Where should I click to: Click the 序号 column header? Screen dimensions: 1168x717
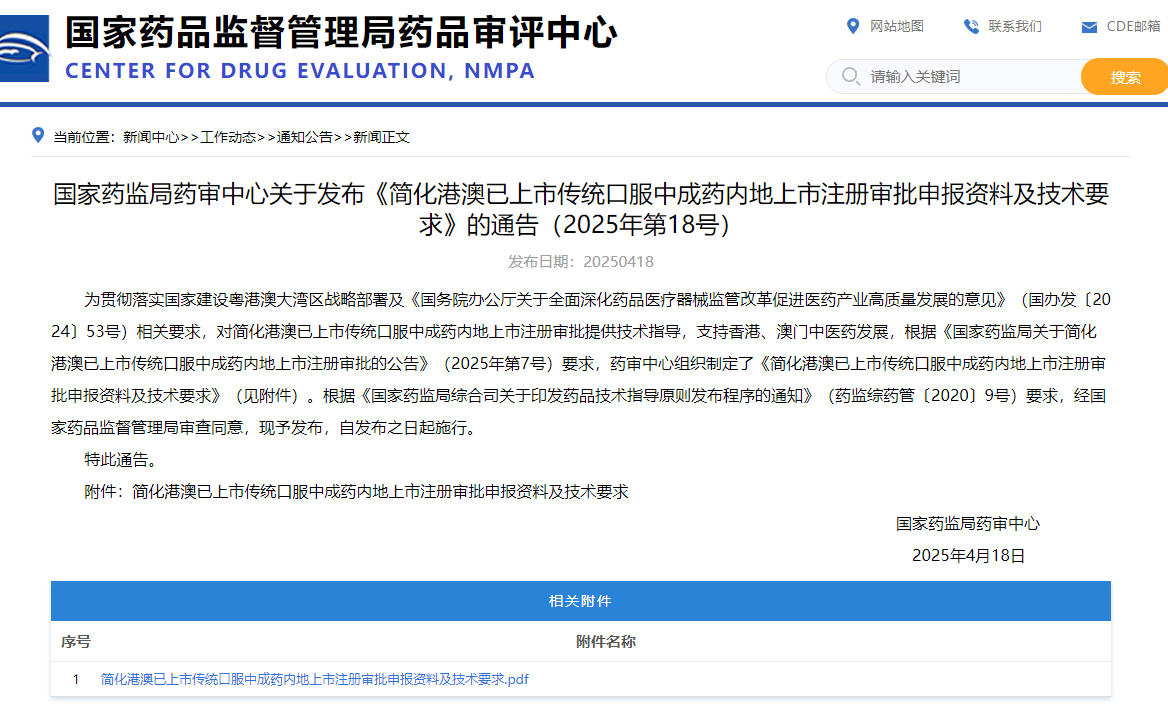click(76, 641)
